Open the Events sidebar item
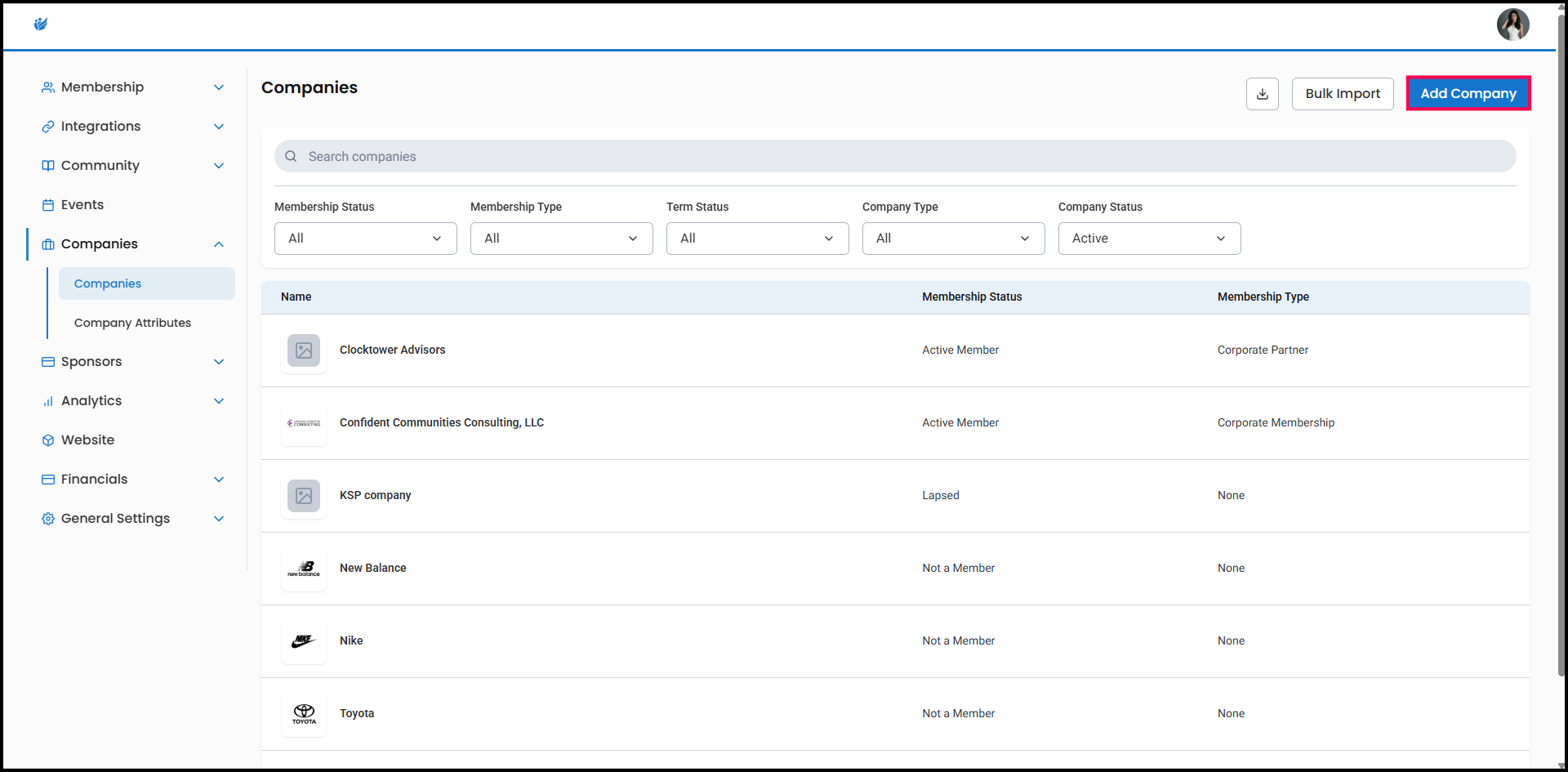Image resolution: width=1568 pixels, height=772 pixels. 82,205
